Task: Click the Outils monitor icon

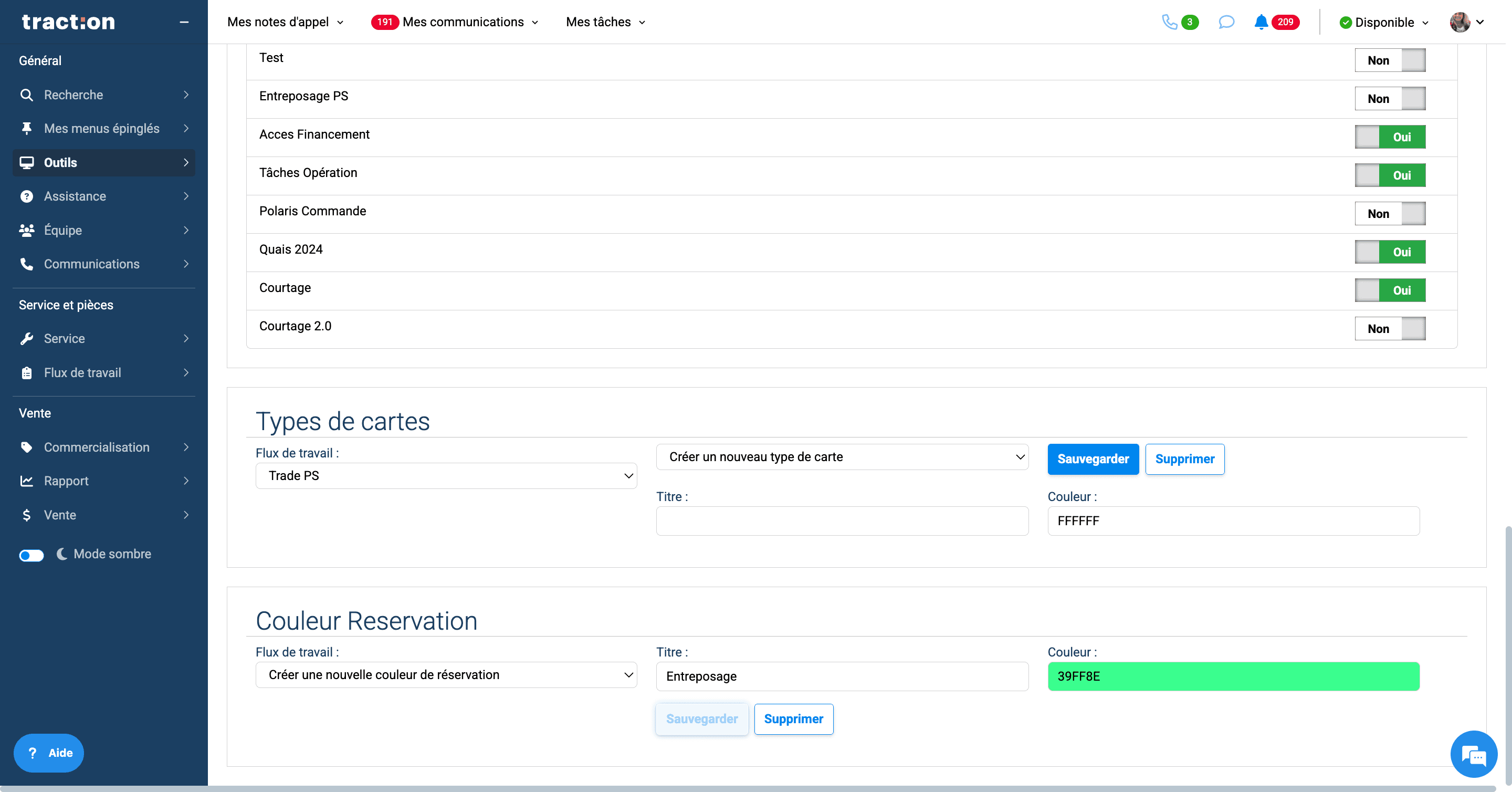Action: click(x=26, y=163)
